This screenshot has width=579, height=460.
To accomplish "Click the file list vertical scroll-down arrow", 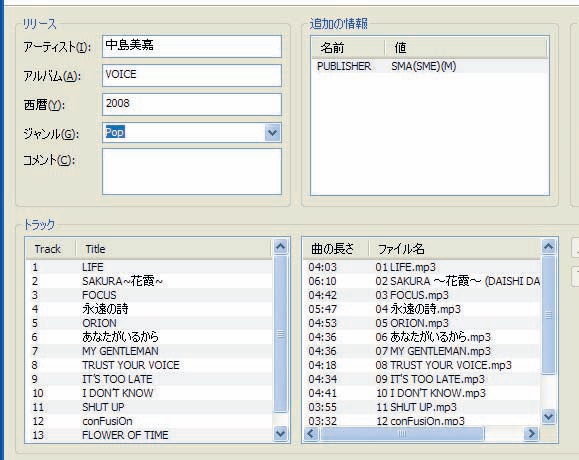I will point(548,416).
